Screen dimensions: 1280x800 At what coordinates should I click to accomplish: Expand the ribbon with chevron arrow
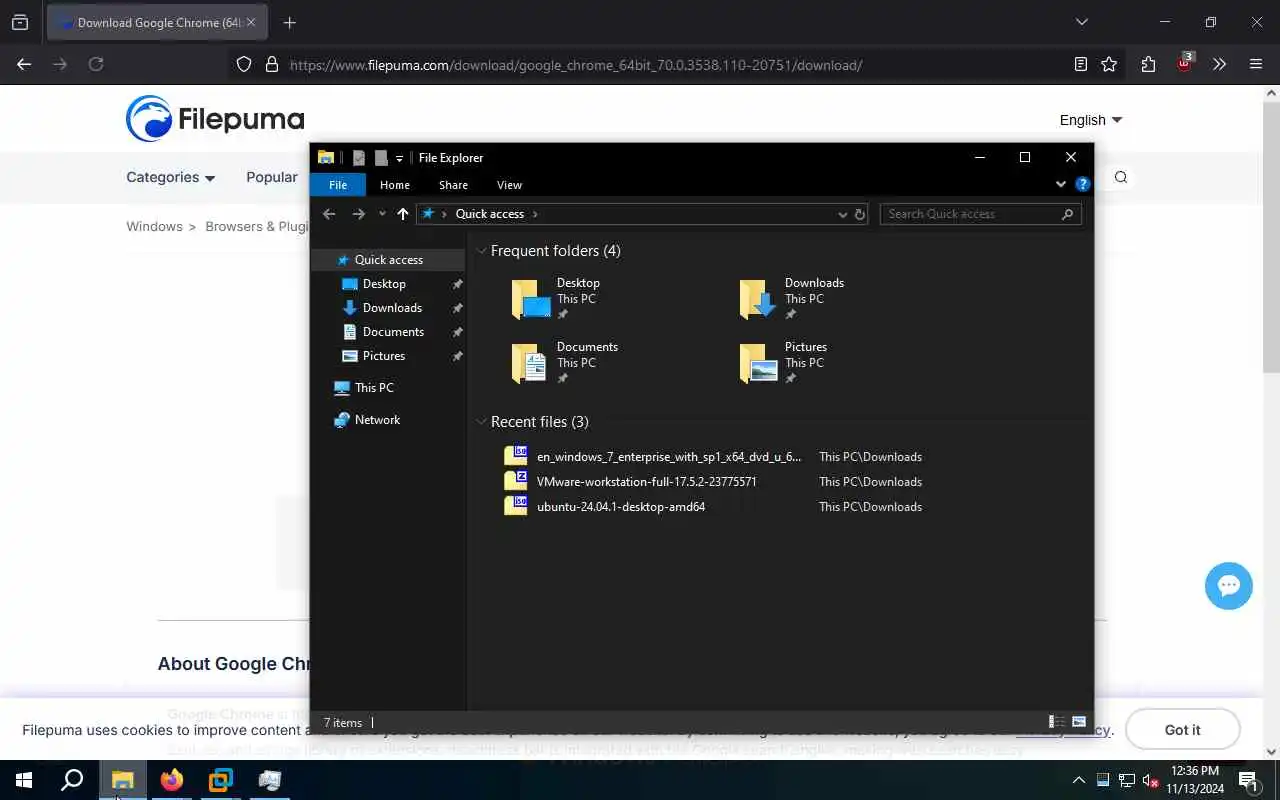[1061, 184]
